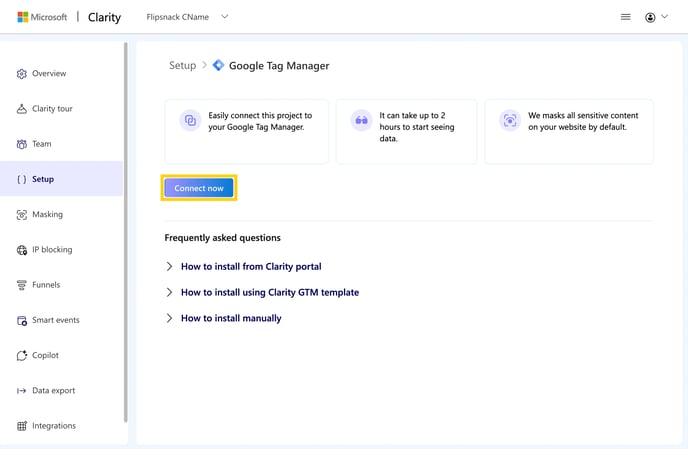The image size is (688, 449).
Task: Open Data export page
Action: pyautogui.click(x=61, y=391)
